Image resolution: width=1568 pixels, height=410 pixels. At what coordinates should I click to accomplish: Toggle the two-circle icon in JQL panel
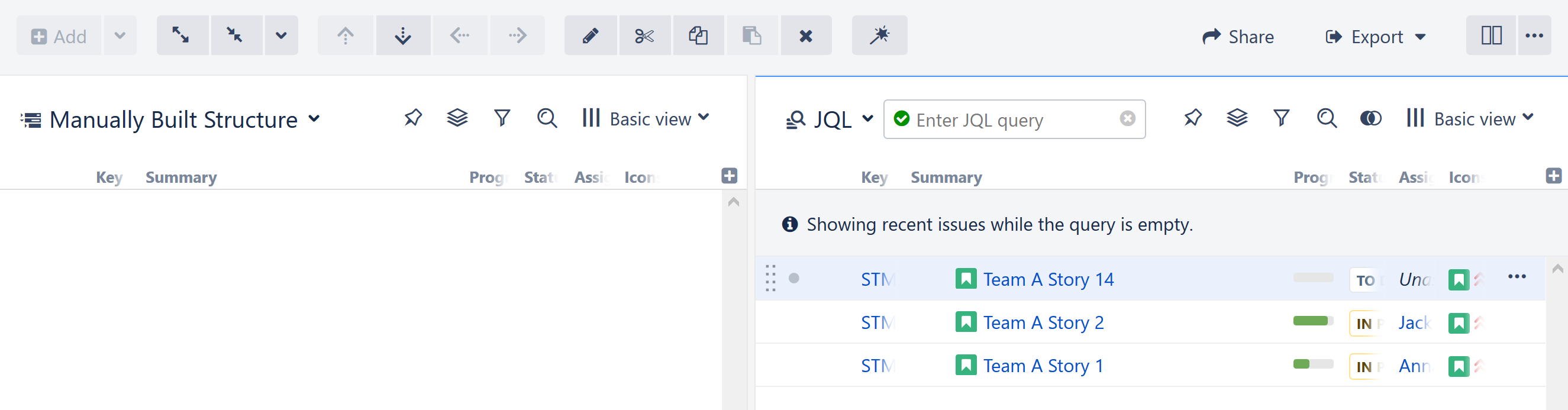(1370, 118)
